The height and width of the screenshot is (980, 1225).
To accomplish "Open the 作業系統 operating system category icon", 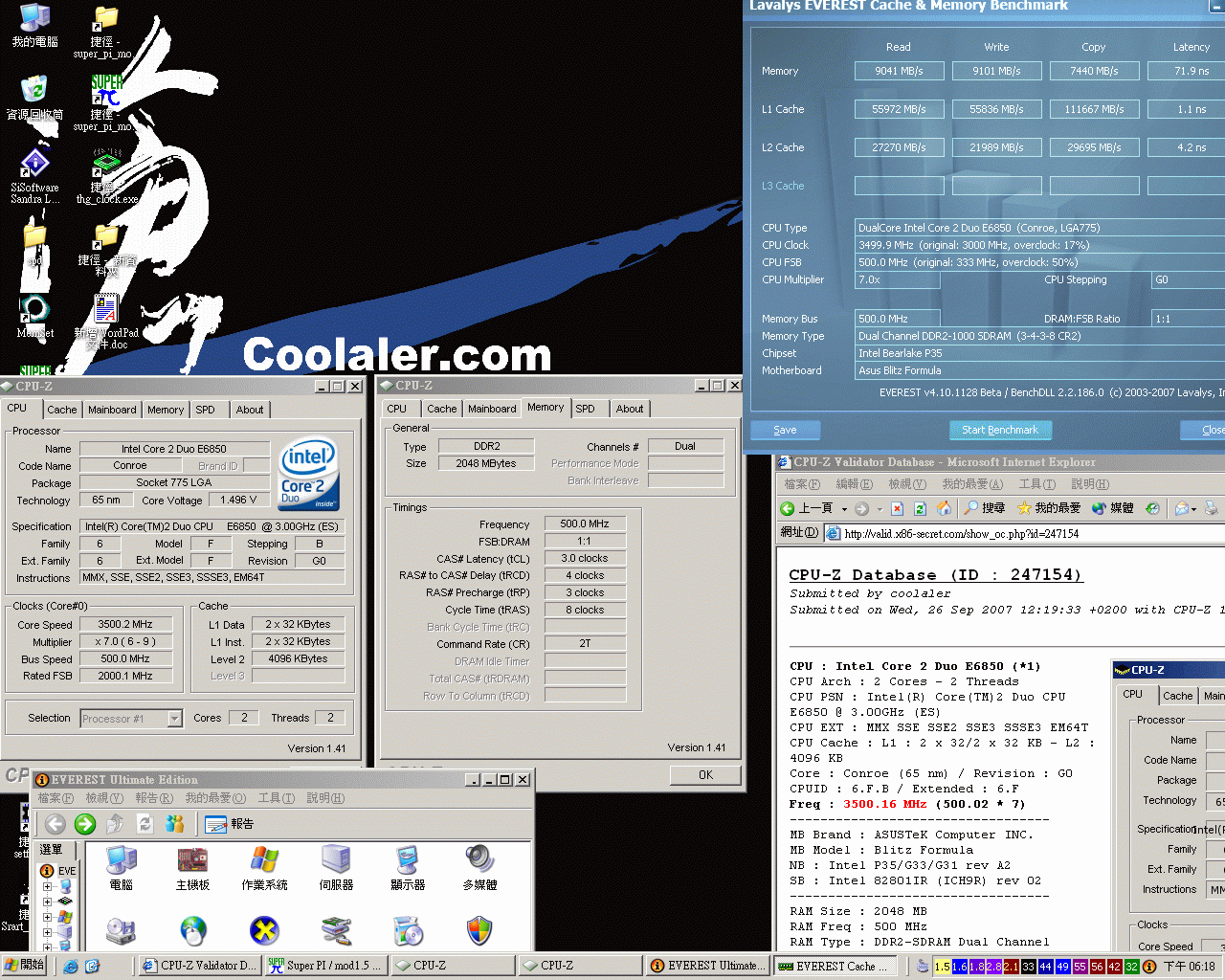I will [x=264, y=868].
